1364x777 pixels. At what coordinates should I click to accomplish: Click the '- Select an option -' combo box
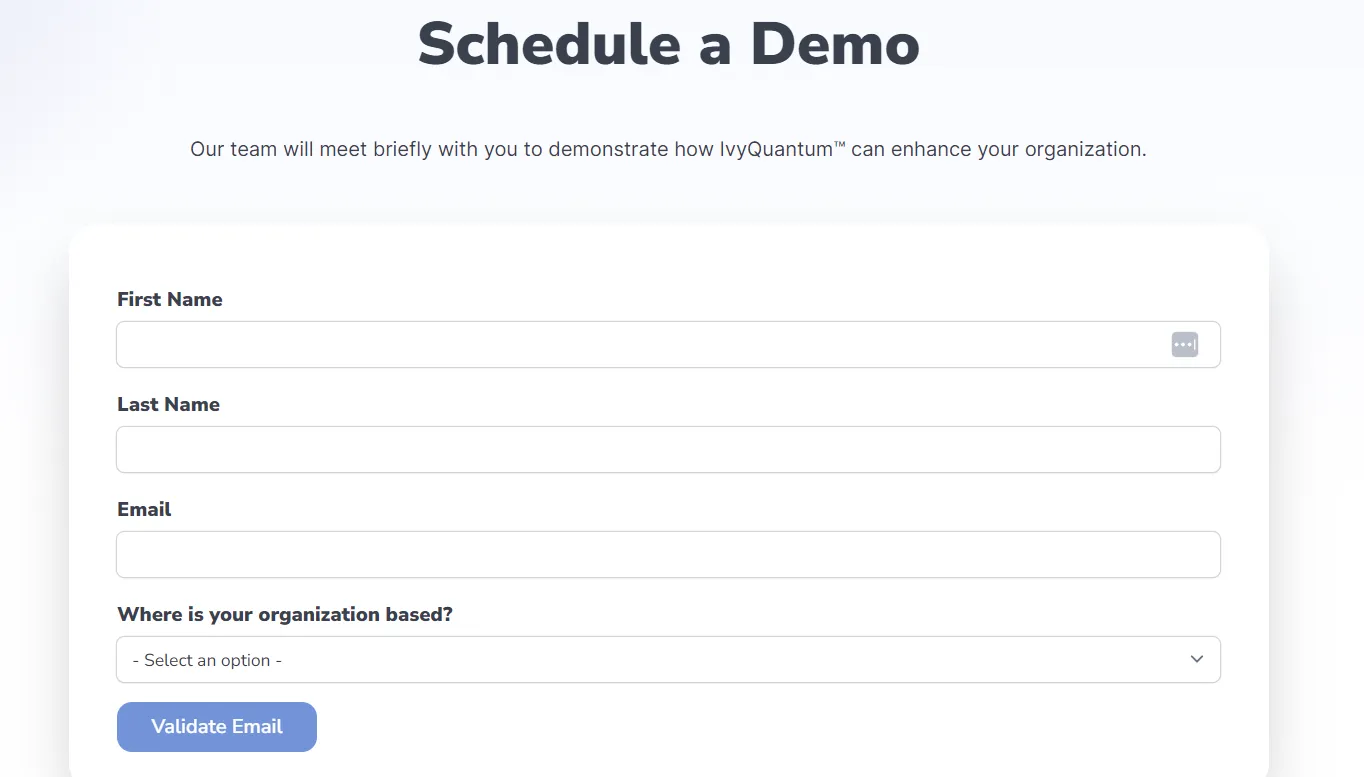tap(668, 659)
